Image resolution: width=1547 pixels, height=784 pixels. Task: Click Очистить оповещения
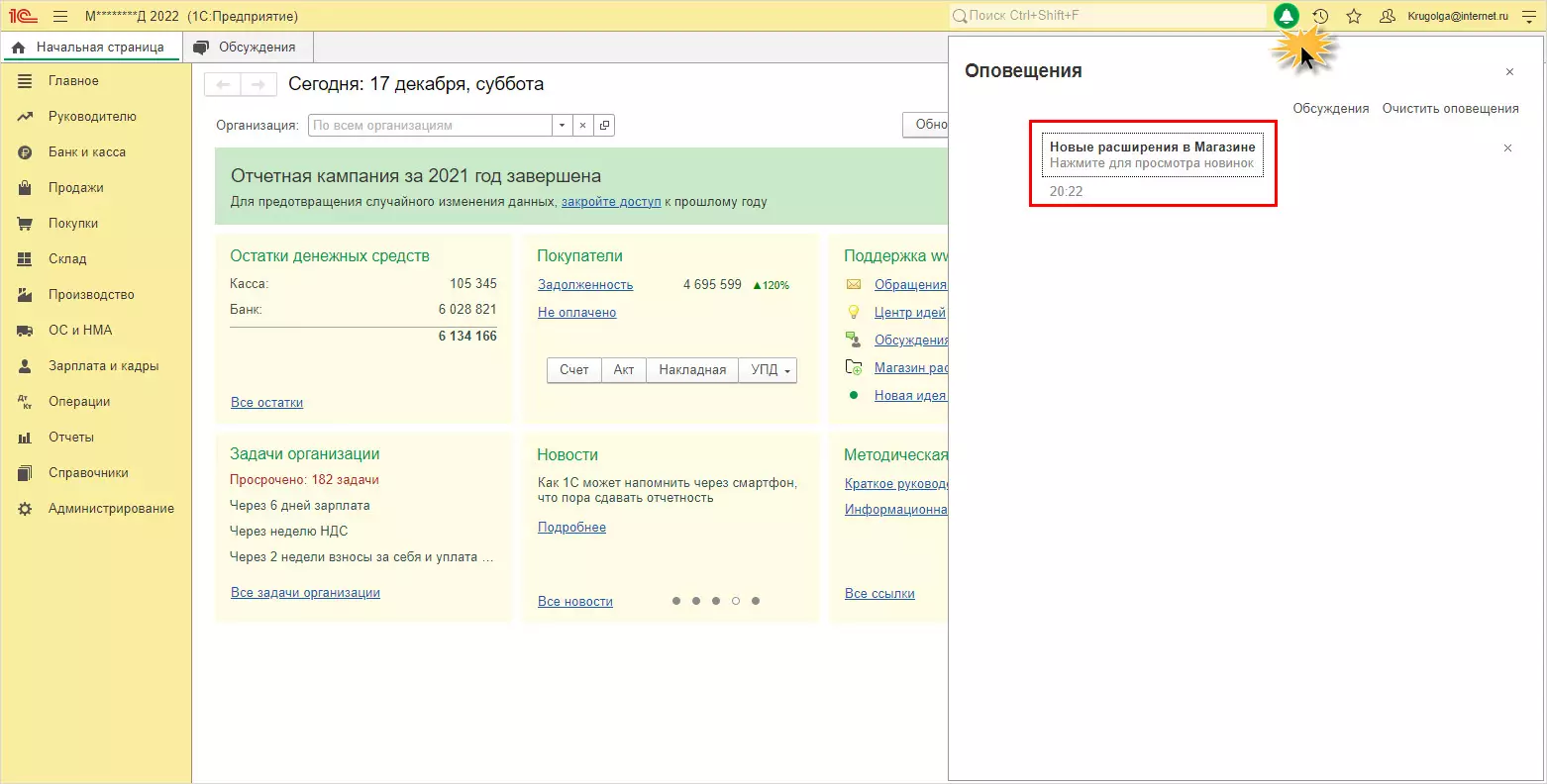click(1451, 109)
